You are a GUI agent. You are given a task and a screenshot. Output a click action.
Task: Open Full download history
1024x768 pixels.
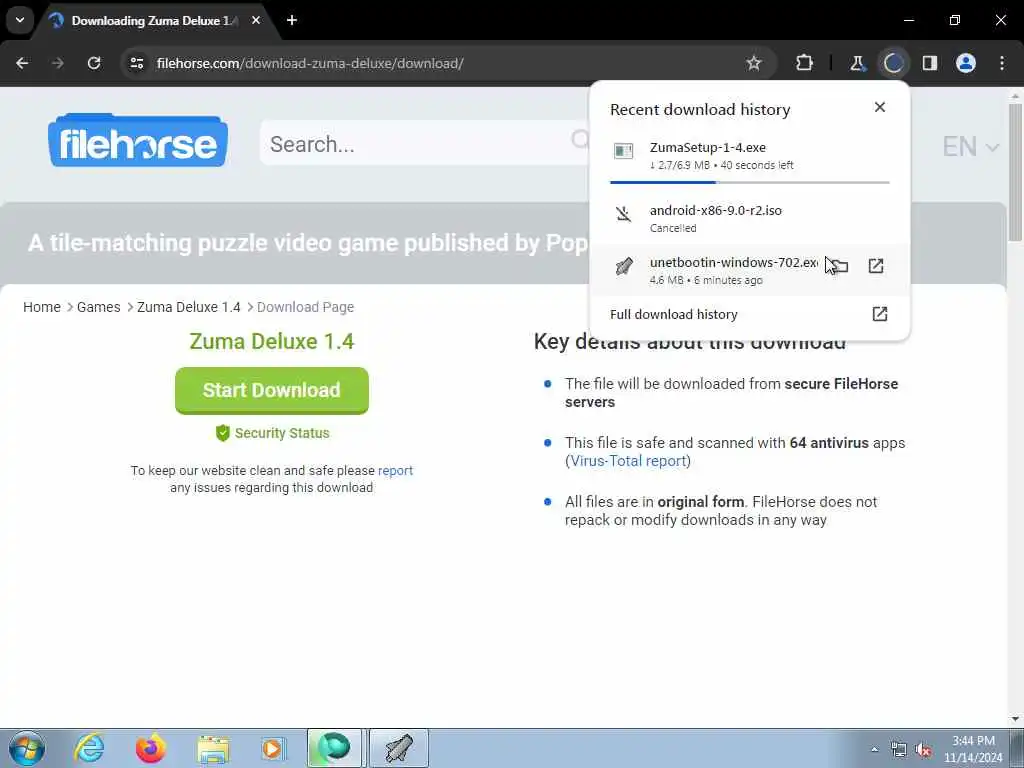click(x=750, y=314)
